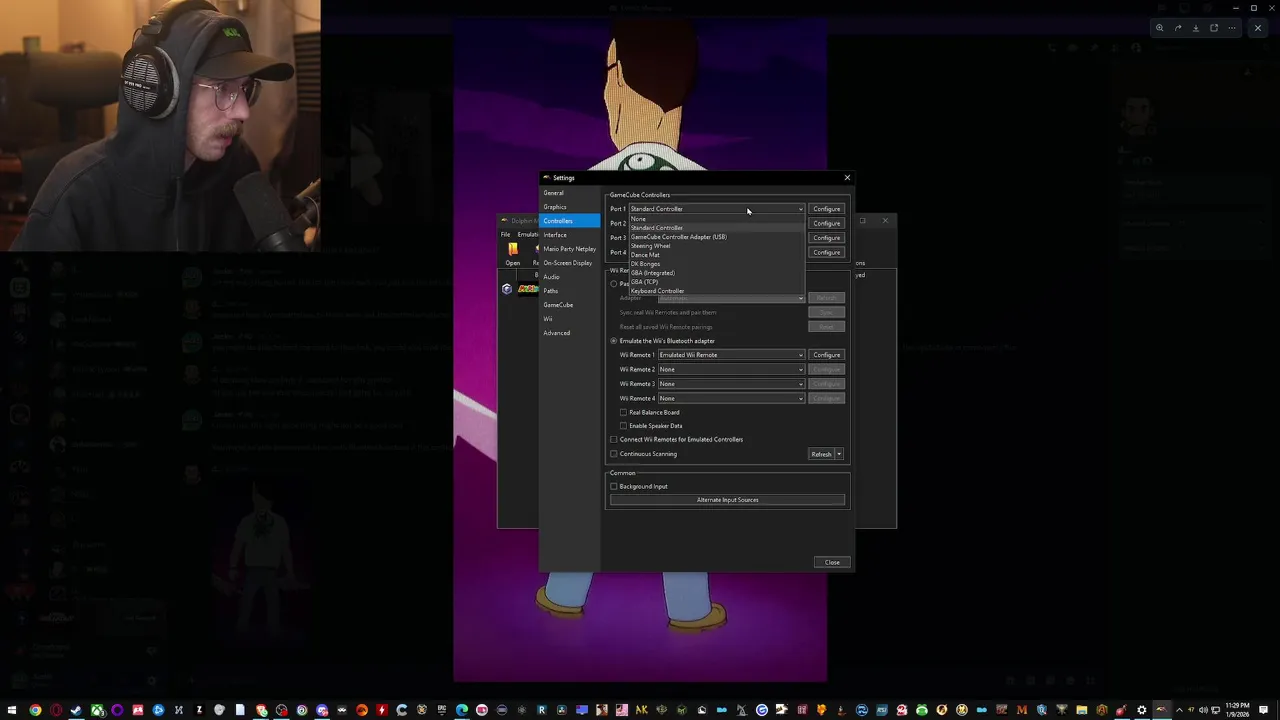Collapse the Port 1 controller dropdown
This screenshot has width=1280, height=720.
(x=716, y=209)
